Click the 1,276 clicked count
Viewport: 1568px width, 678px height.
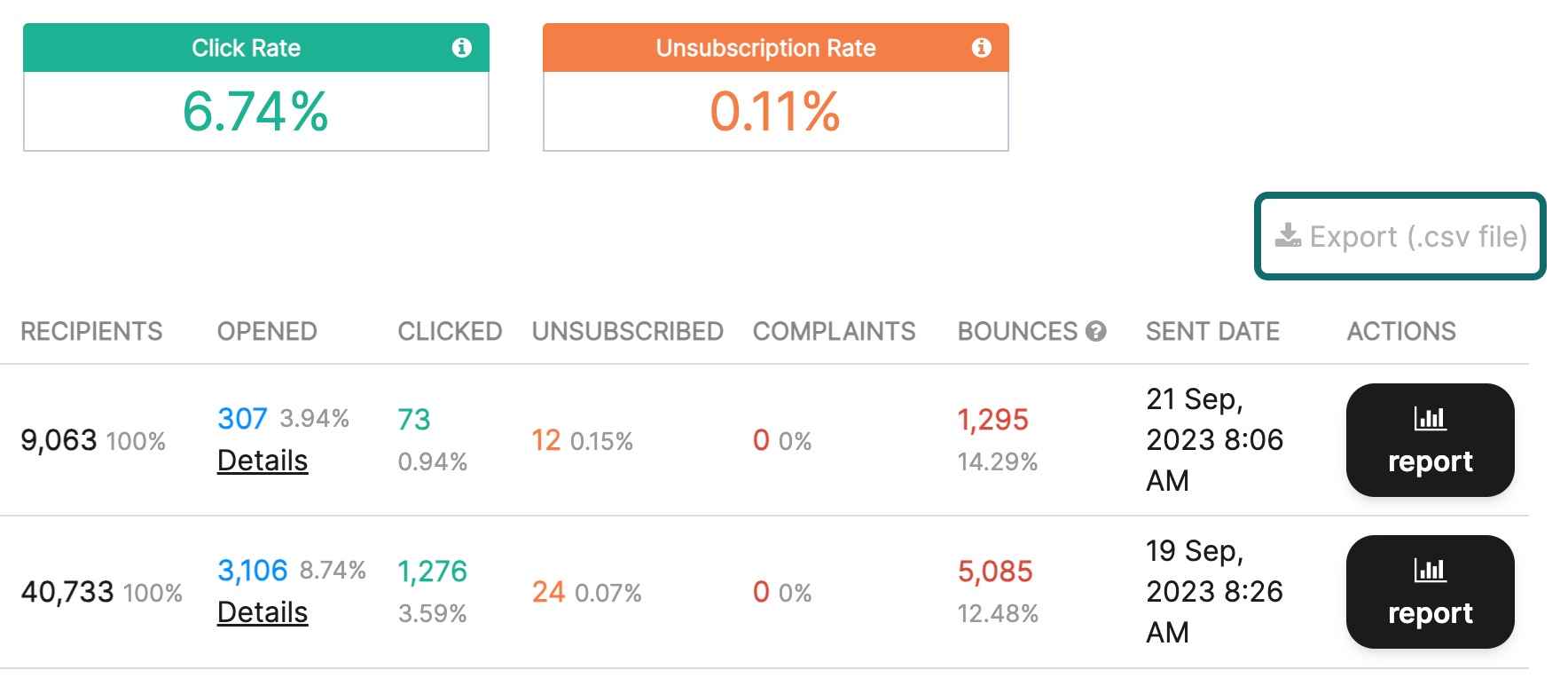432,571
